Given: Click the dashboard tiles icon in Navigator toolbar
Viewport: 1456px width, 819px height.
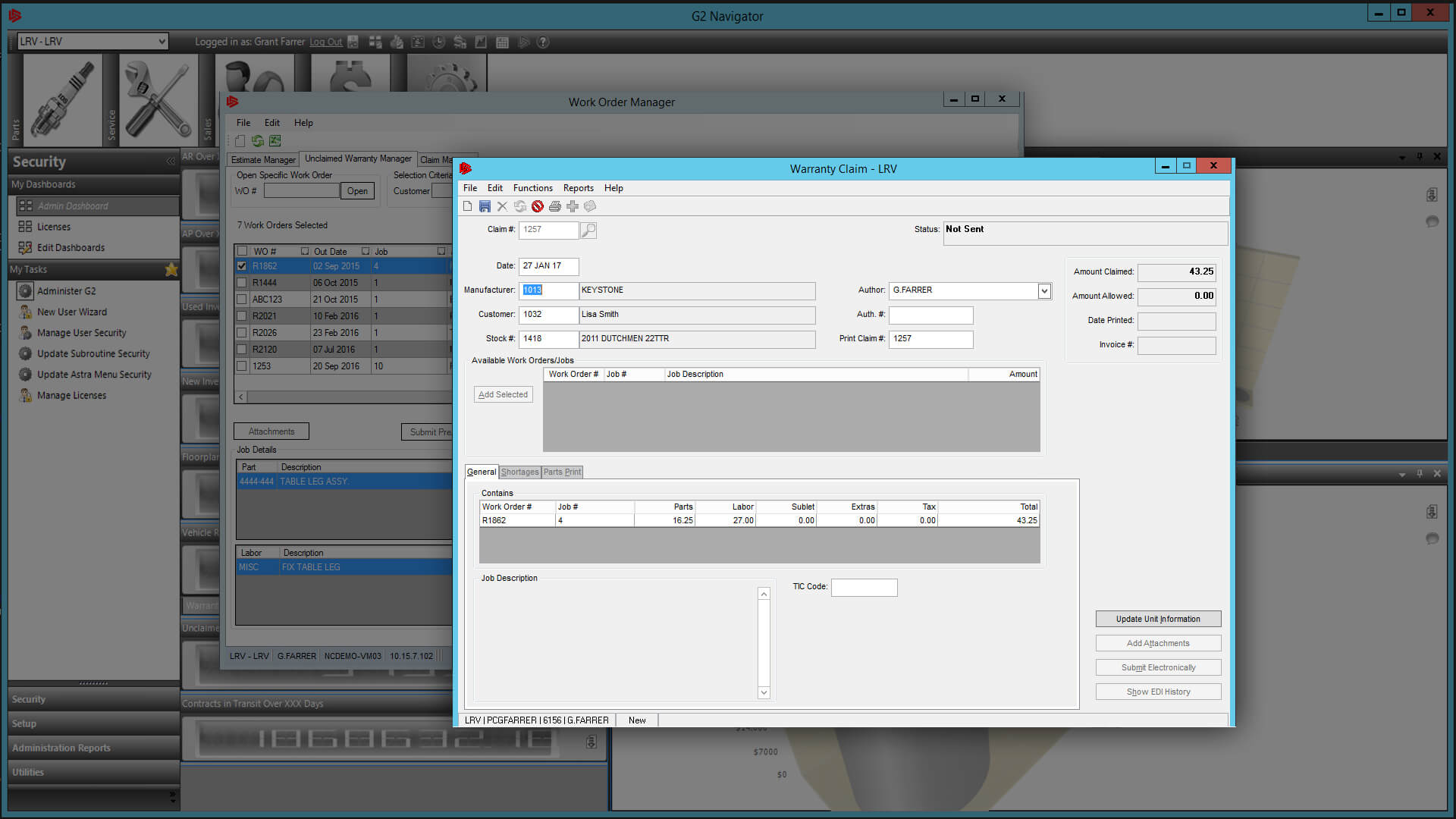Looking at the screenshot, I should pyautogui.click(x=375, y=42).
